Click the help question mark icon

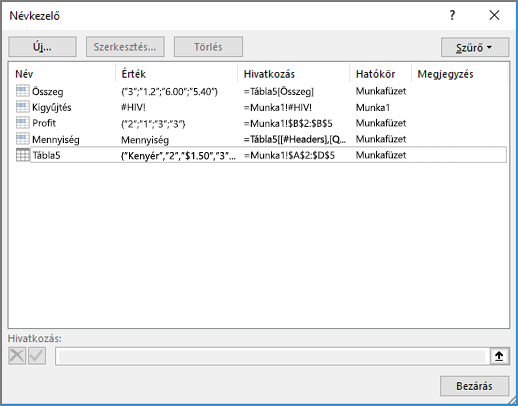pyautogui.click(x=452, y=15)
